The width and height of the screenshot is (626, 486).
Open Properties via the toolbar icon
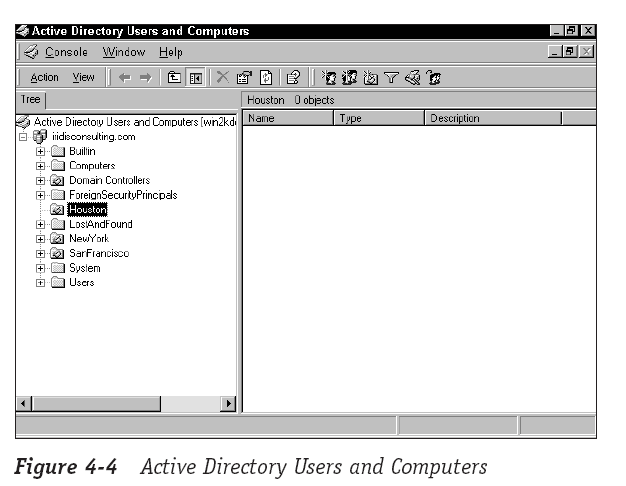pos(243,77)
